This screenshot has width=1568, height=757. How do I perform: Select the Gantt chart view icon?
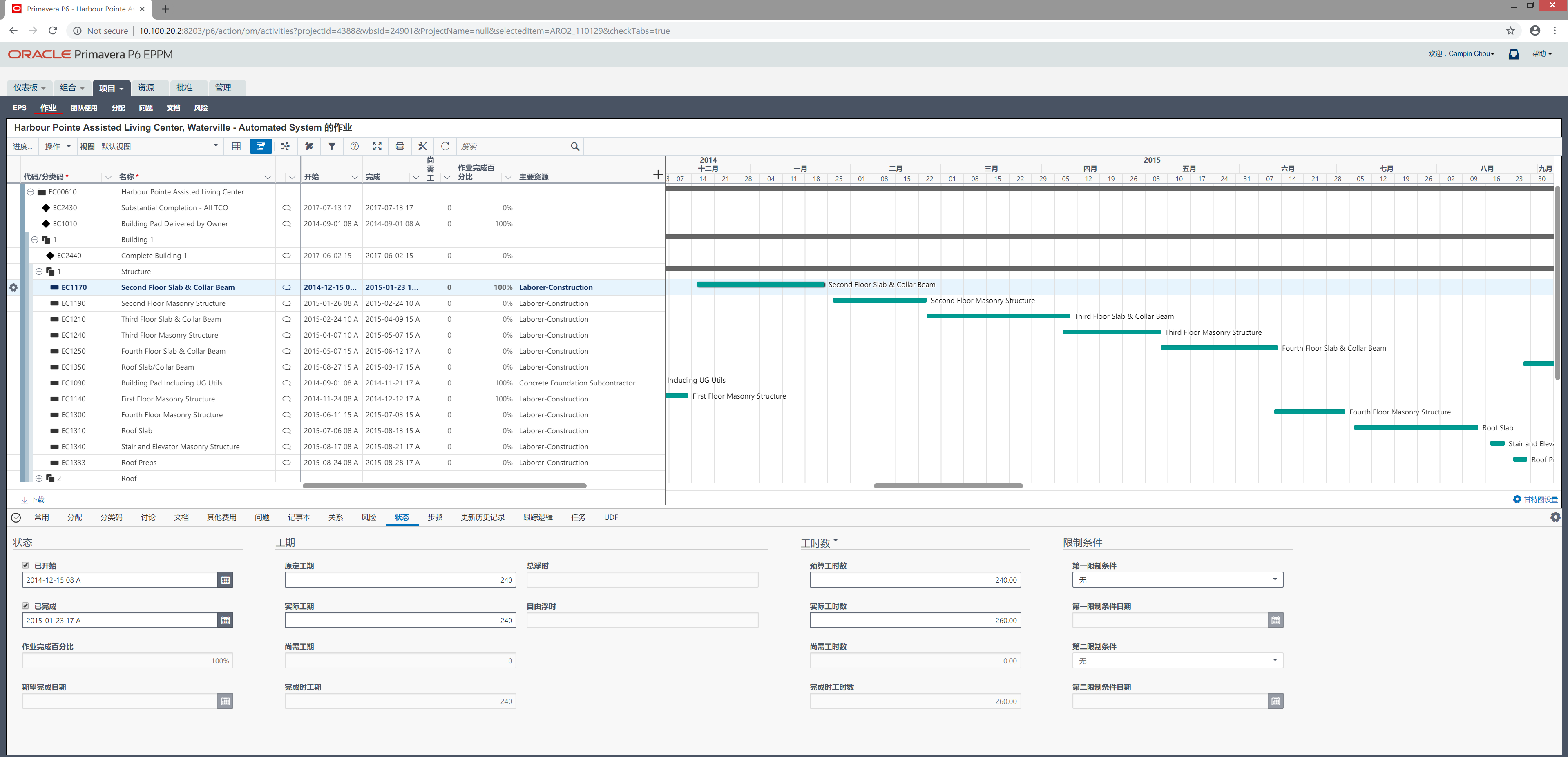[261, 146]
